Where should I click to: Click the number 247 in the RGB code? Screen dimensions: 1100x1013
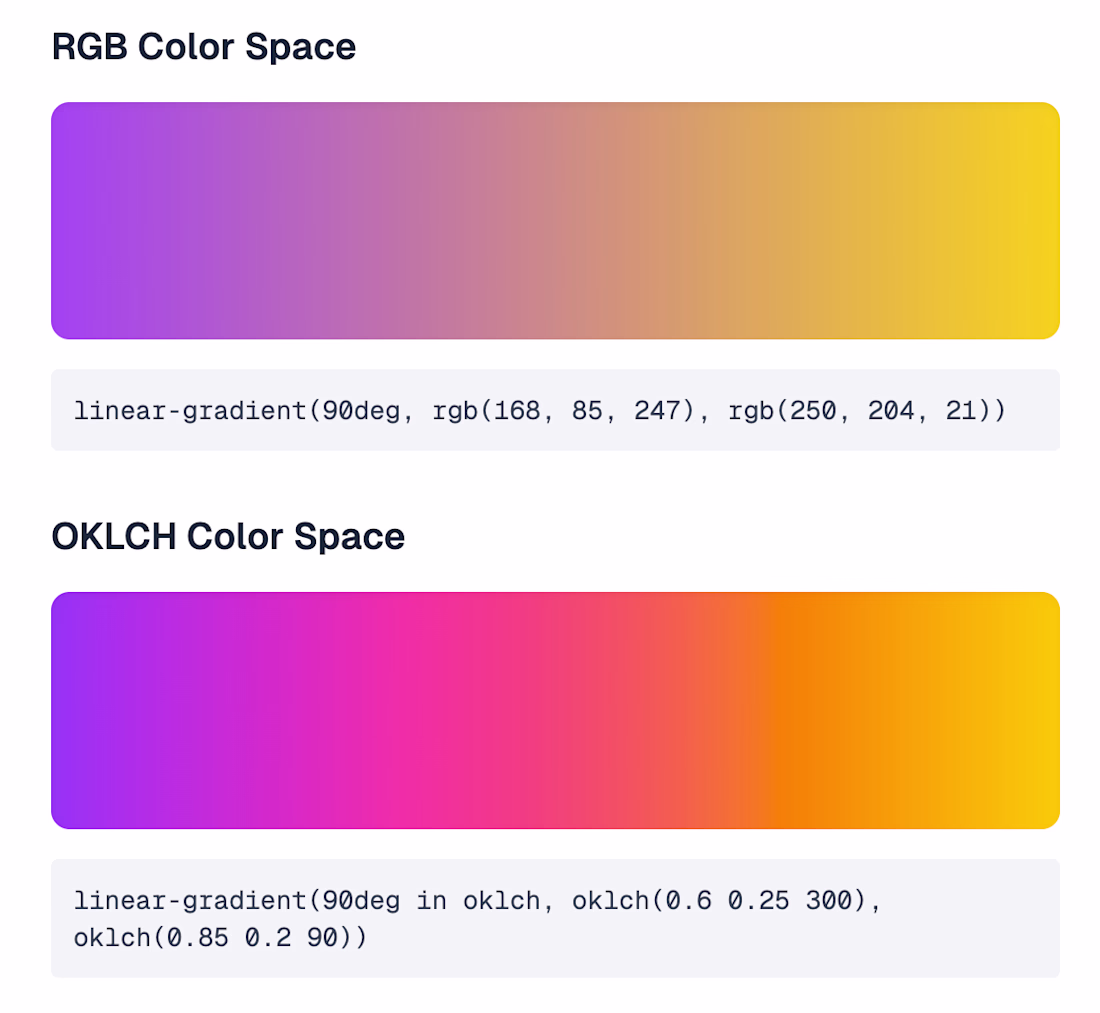click(x=658, y=411)
